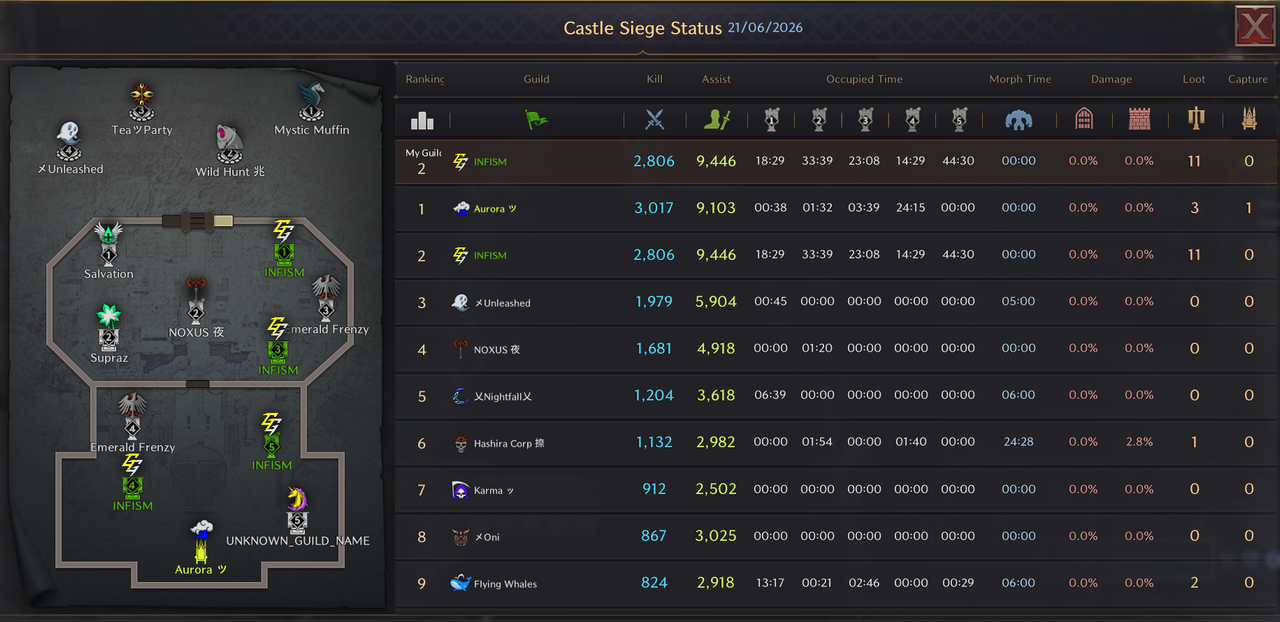The width and height of the screenshot is (1280, 622).
Task: Select the Aurora guild row ranked first
Action: coord(836,208)
